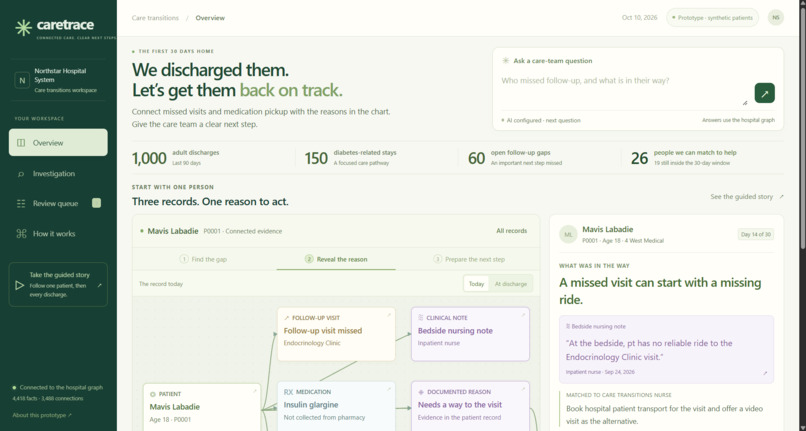
Task: Open the Investigation sidebar item
Action: click(x=58, y=174)
